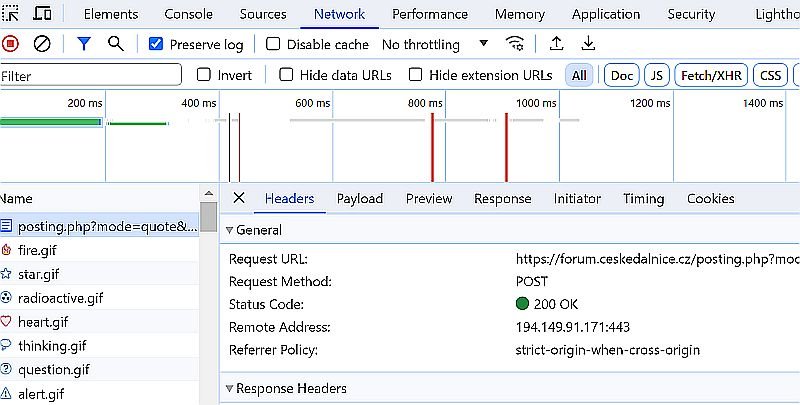
Task: Enable the Disable cache checkbox
Action: [273, 45]
